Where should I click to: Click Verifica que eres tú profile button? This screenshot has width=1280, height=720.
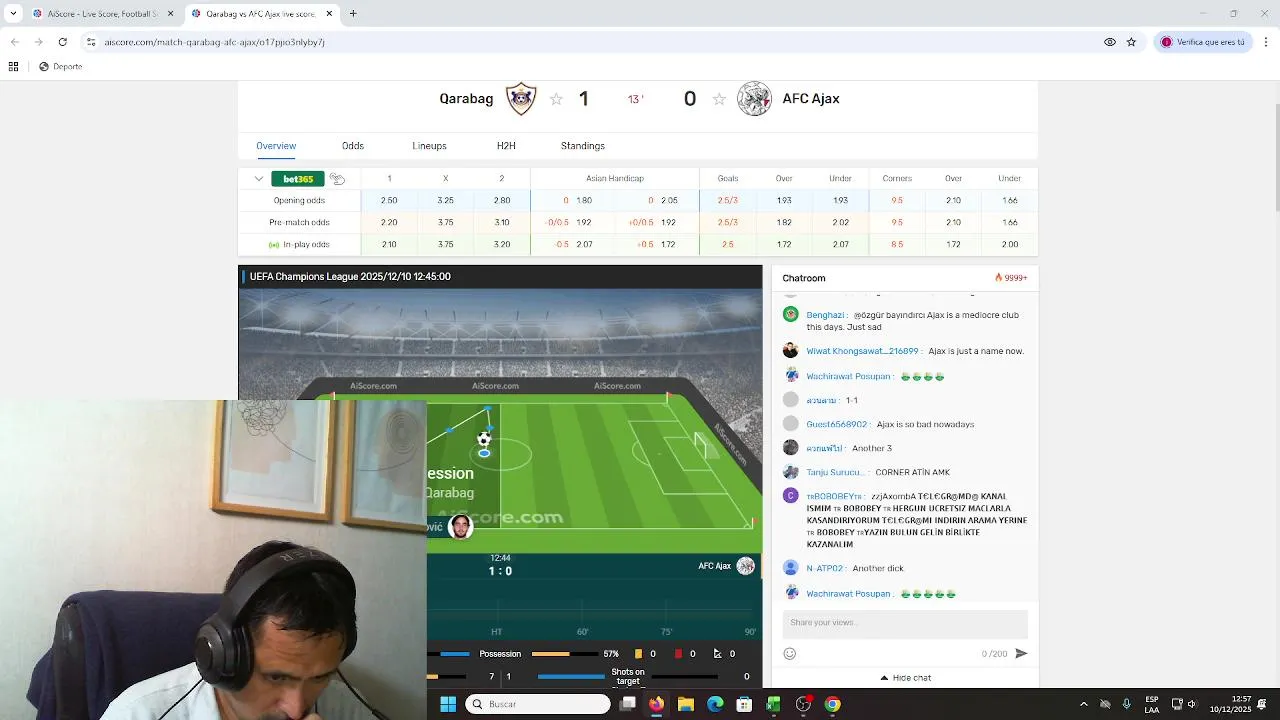1203,42
